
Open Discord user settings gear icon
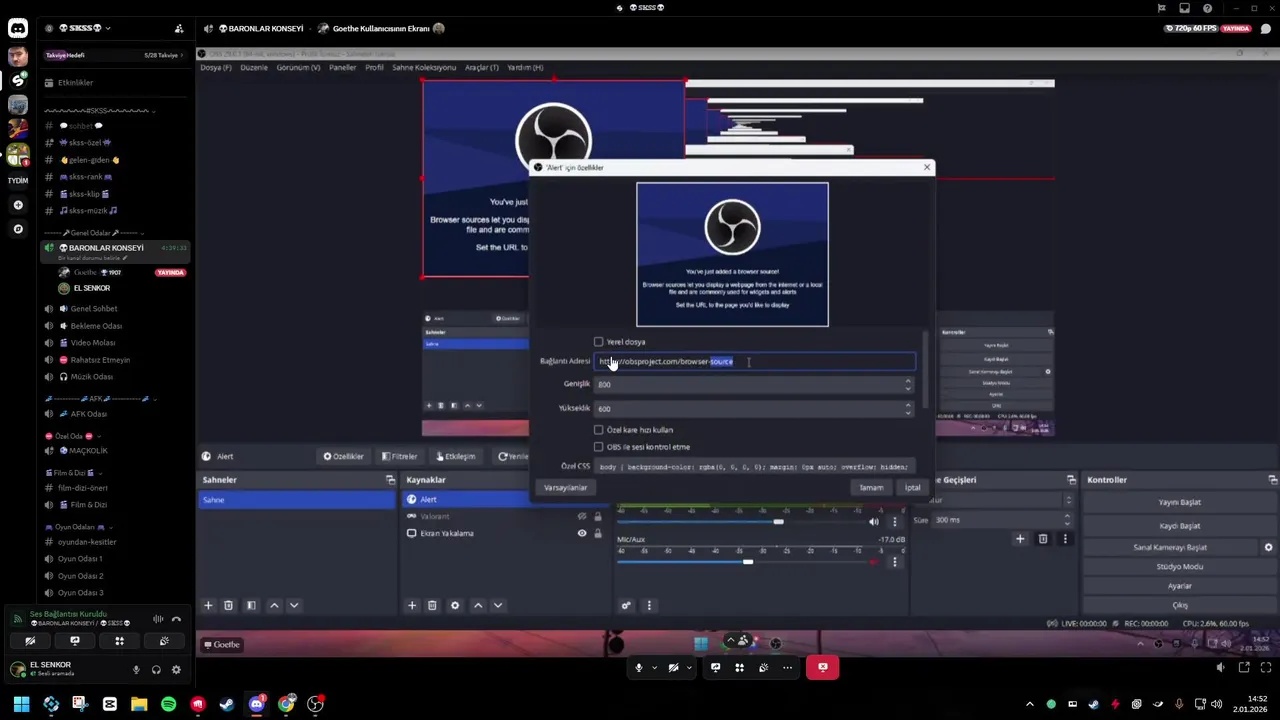pyautogui.click(x=176, y=670)
